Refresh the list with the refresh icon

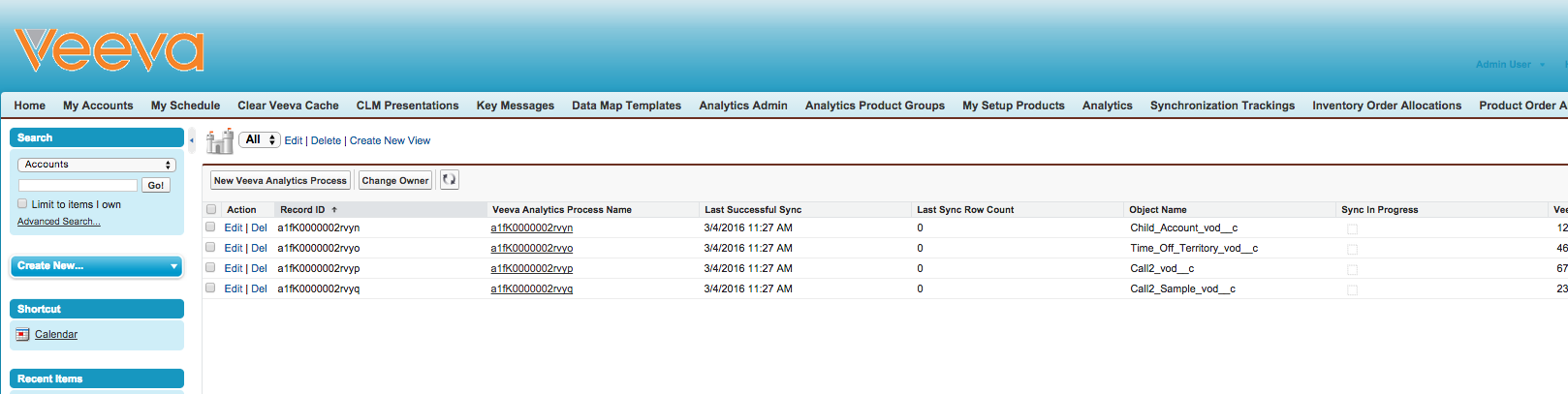449,180
